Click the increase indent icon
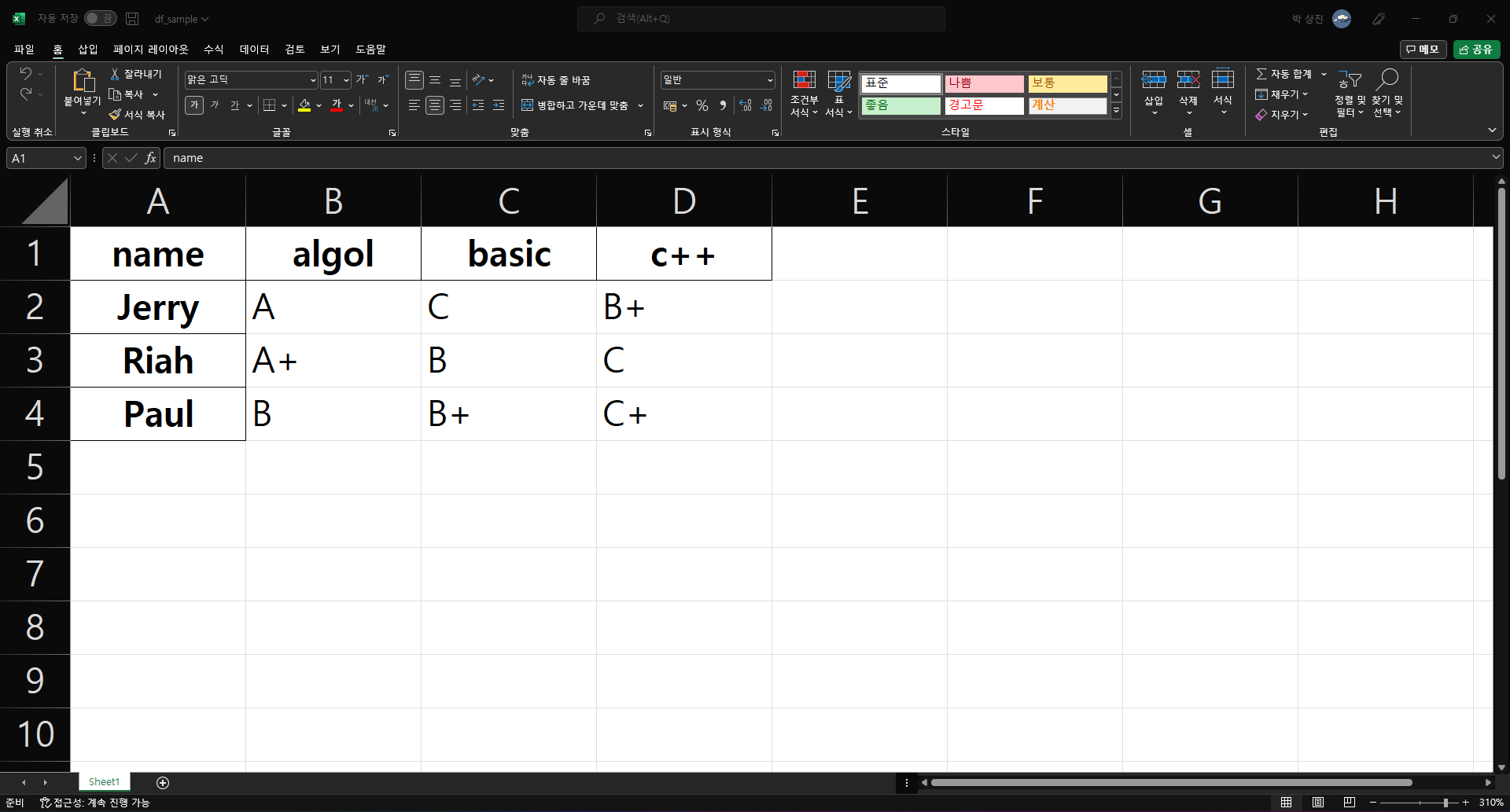 499,105
